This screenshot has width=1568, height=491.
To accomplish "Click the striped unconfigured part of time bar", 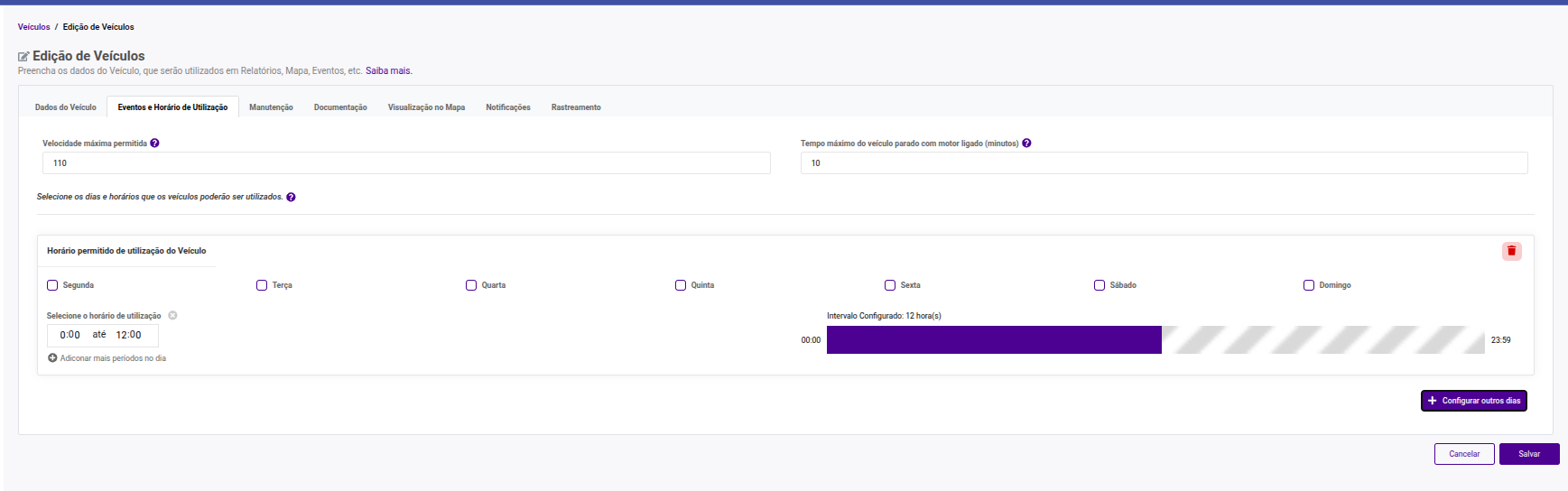I will [1323, 339].
